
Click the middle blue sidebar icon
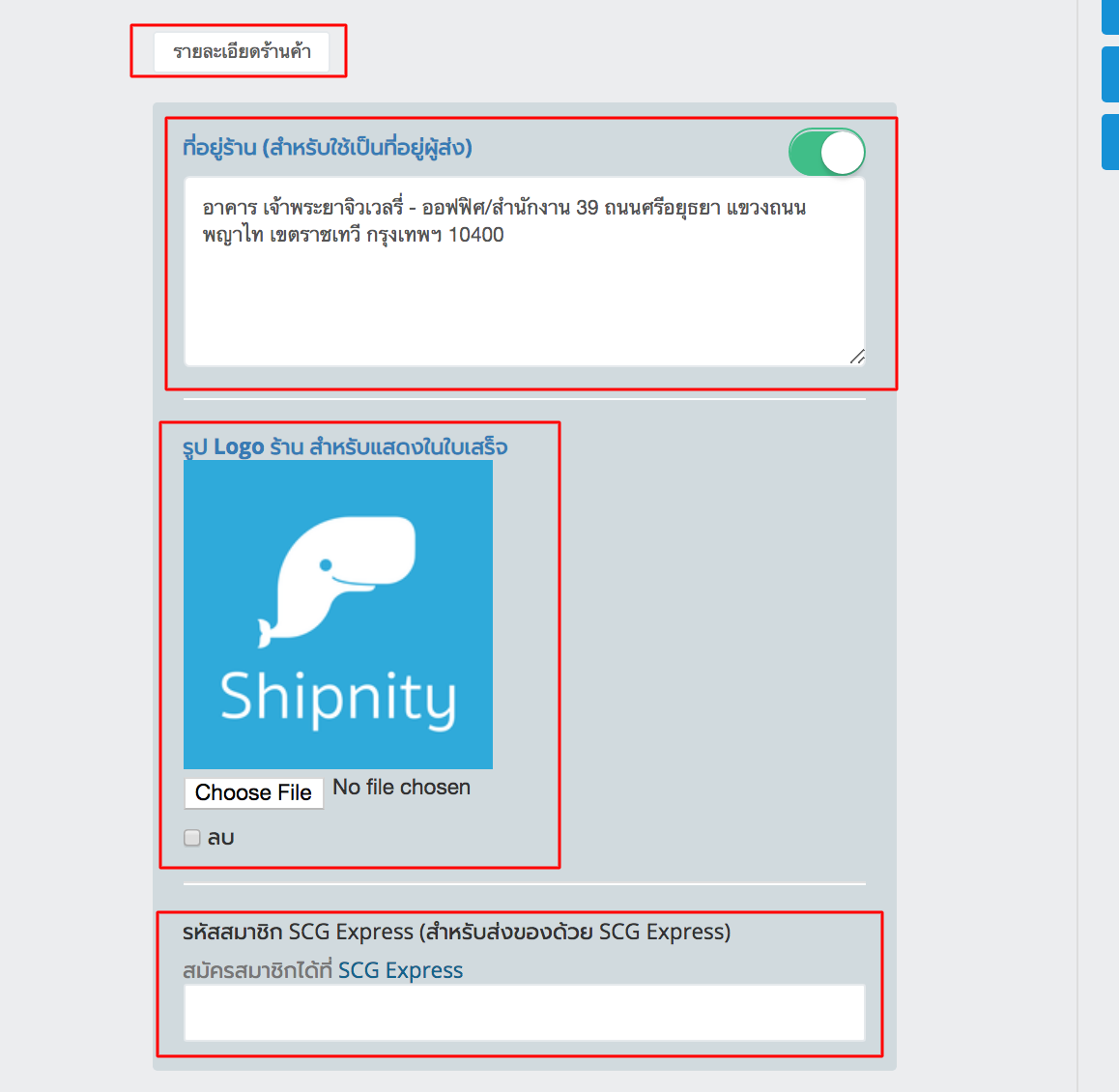click(1112, 74)
